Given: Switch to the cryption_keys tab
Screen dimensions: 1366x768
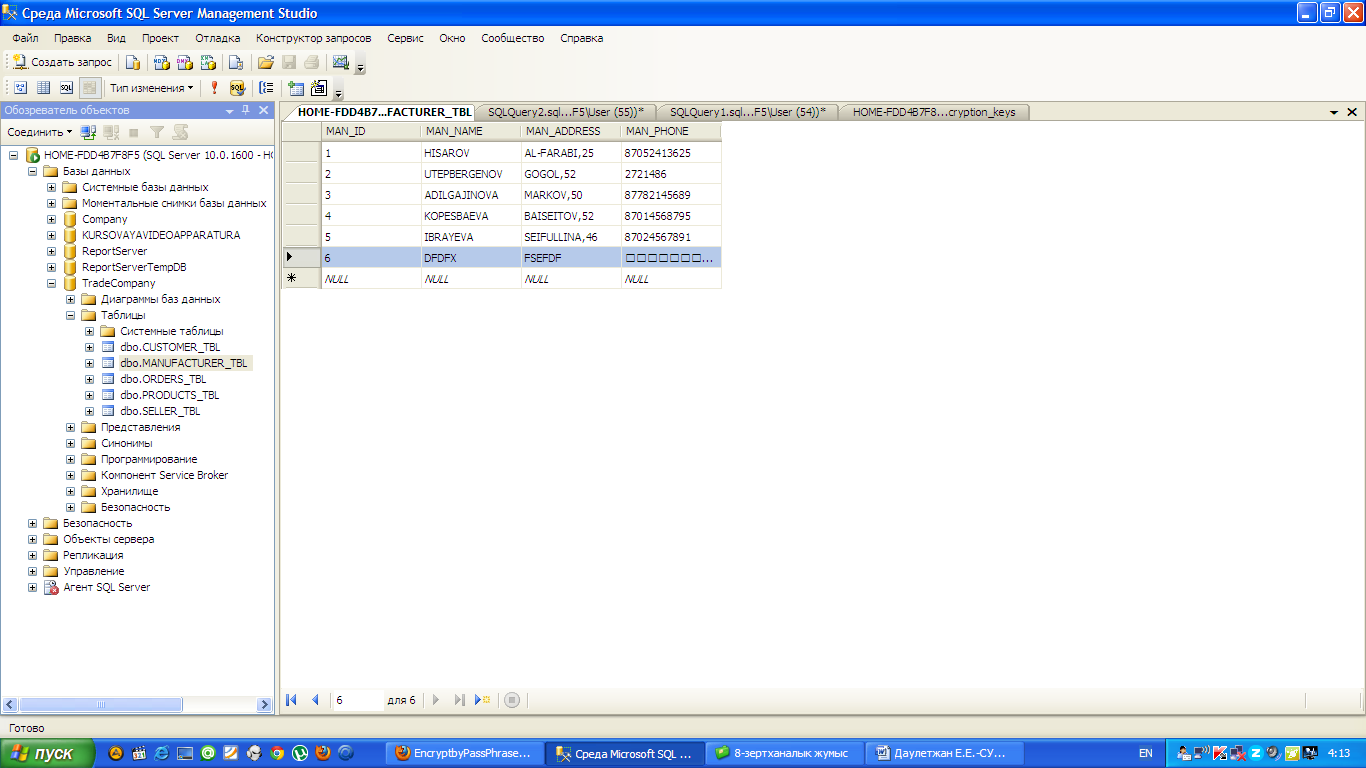Looking at the screenshot, I should point(934,112).
